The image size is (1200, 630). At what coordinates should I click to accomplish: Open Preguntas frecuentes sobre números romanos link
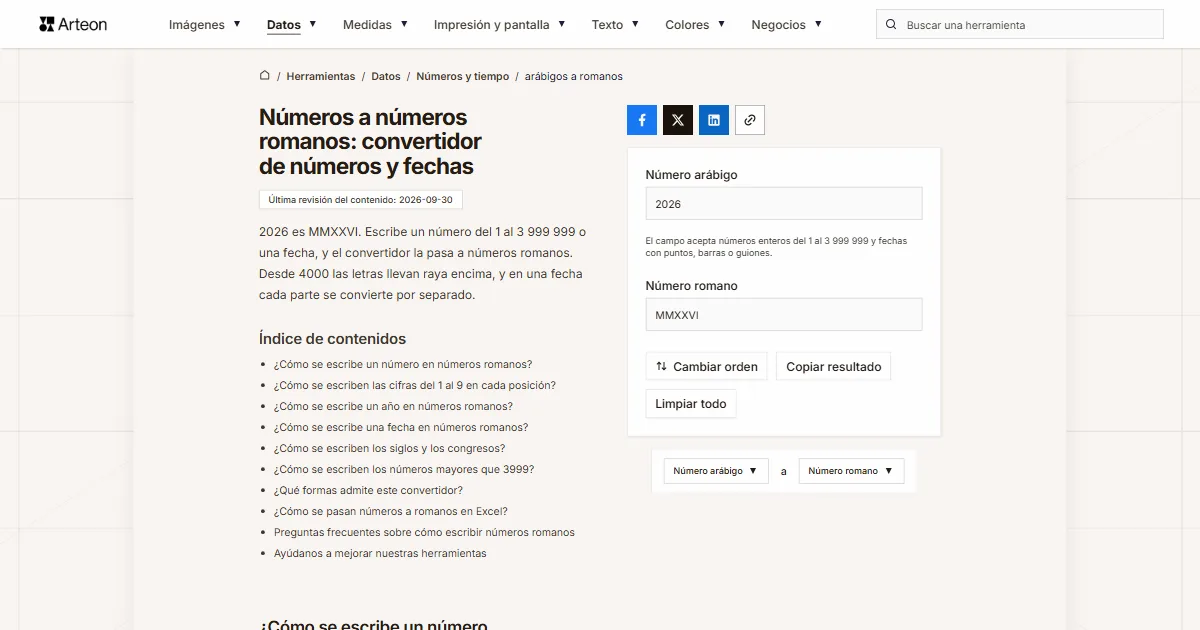(424, 533)
